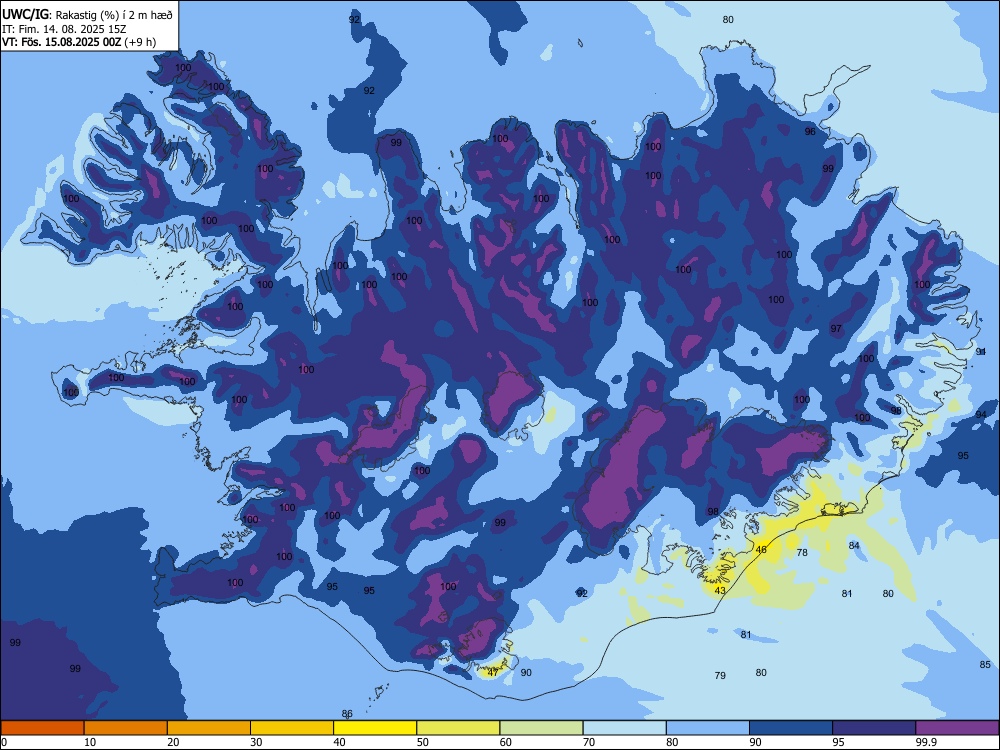The image size is (1000, 750).
Task: Click the title 'UWC/IG: Rakastig (%) í 2 m hæð'
Action: [x=87, y=15]
